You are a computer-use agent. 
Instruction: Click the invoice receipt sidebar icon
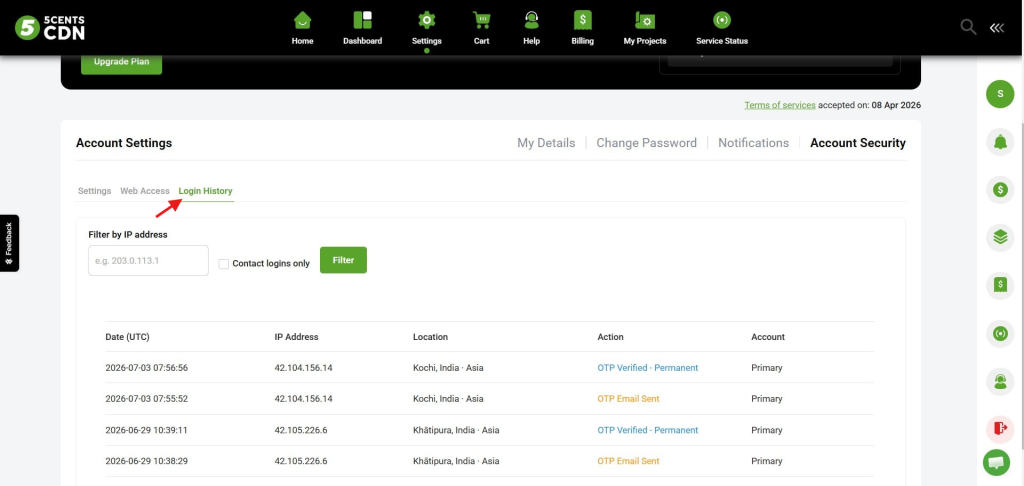point(1000,285)
